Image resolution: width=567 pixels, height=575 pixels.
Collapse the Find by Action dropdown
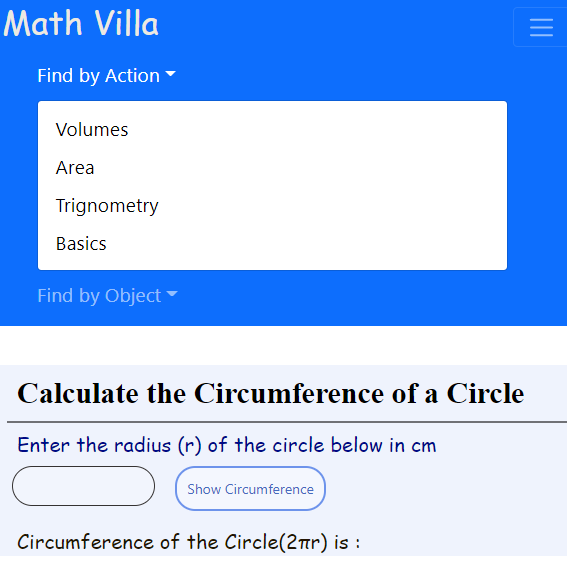point(106,76)
